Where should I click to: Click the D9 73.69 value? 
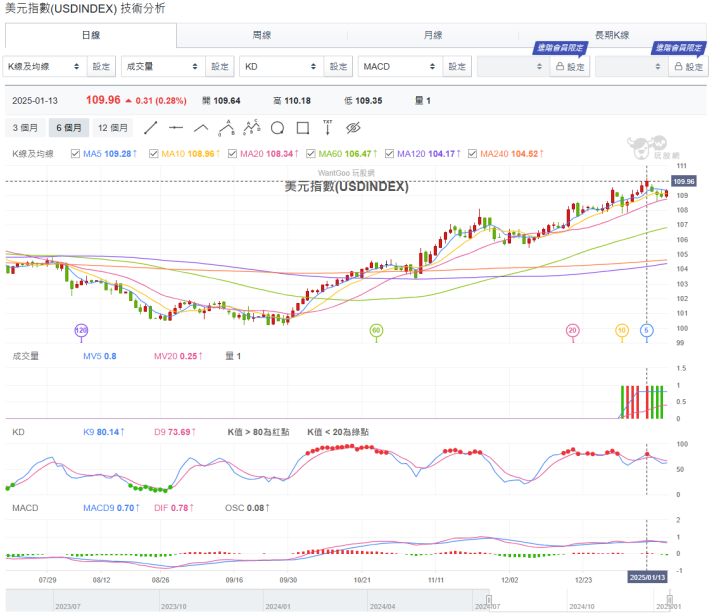pyautogui.click(x=174, y=432)
